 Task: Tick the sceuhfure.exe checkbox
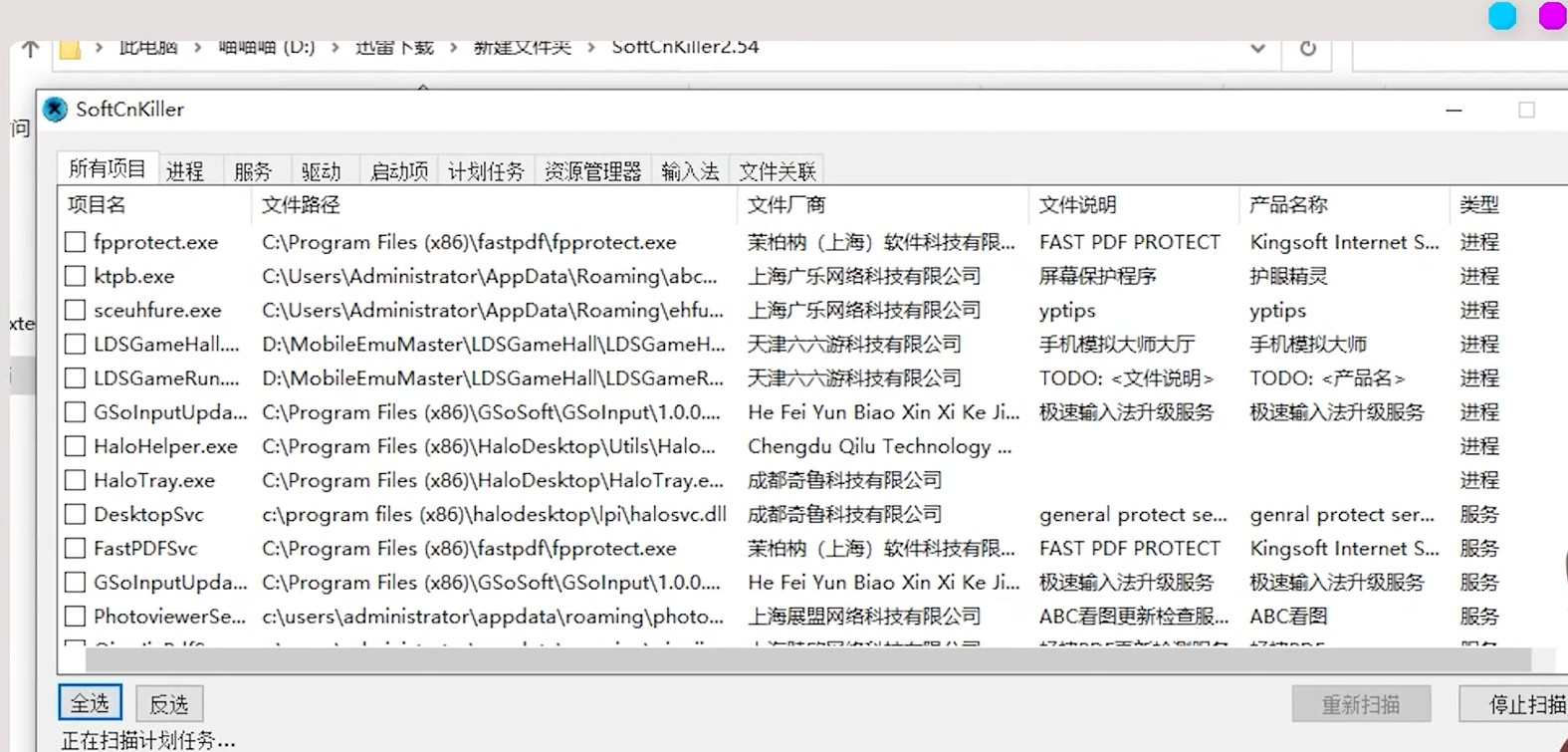(x=75, y=310)
